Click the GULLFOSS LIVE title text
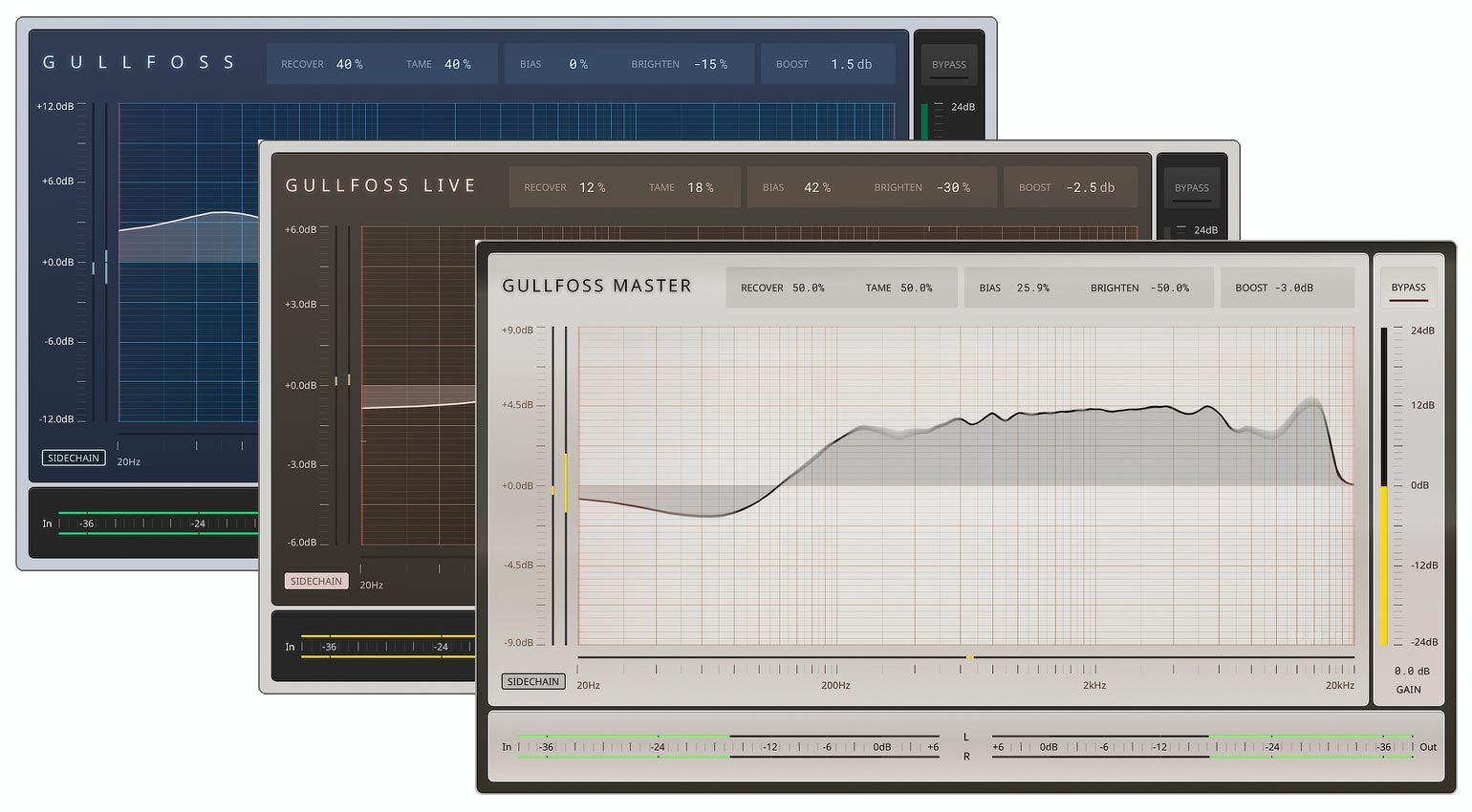 coord(380,185)
